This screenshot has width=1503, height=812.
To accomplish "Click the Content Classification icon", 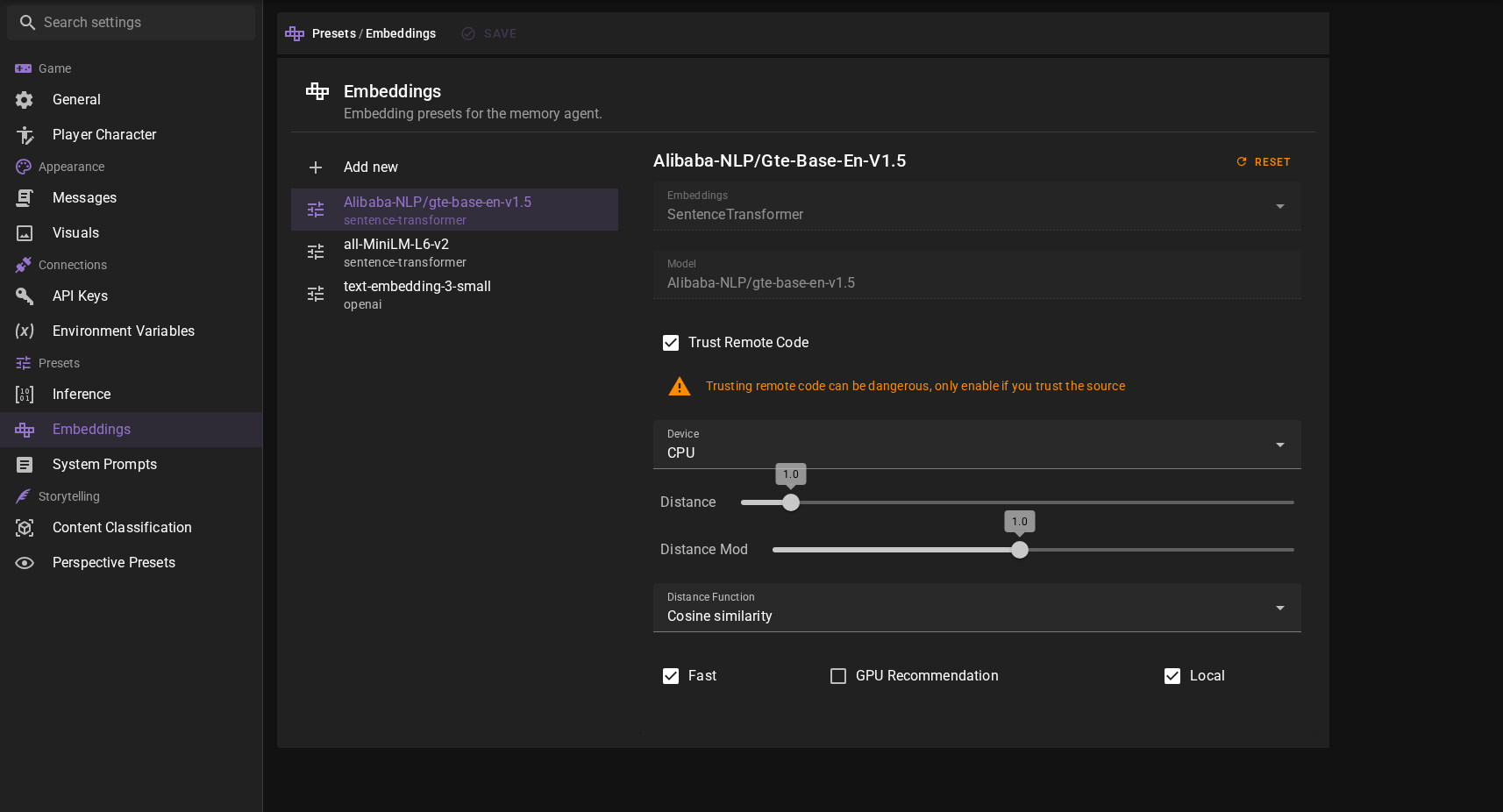I will click(25, 528).
